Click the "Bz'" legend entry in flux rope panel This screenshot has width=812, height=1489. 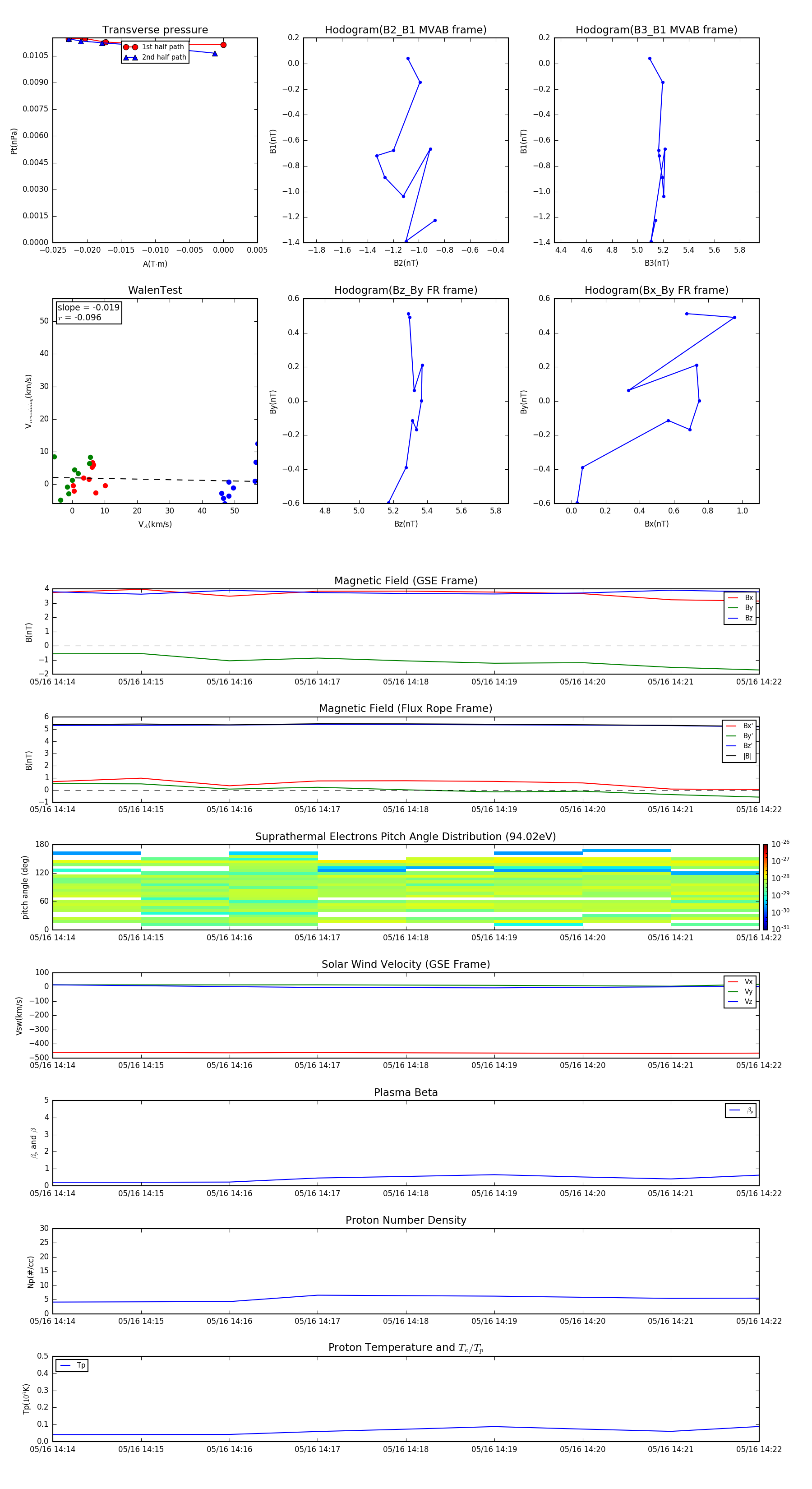[x=740, y=746]
